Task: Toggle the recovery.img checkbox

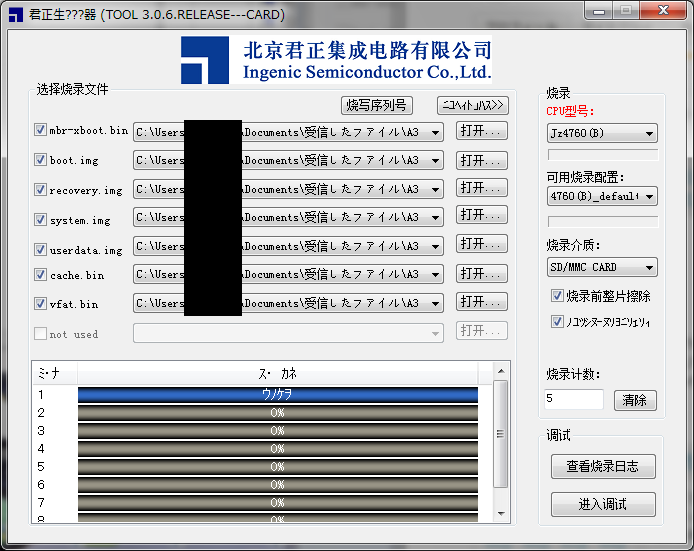Action: [x=40, y=189]
